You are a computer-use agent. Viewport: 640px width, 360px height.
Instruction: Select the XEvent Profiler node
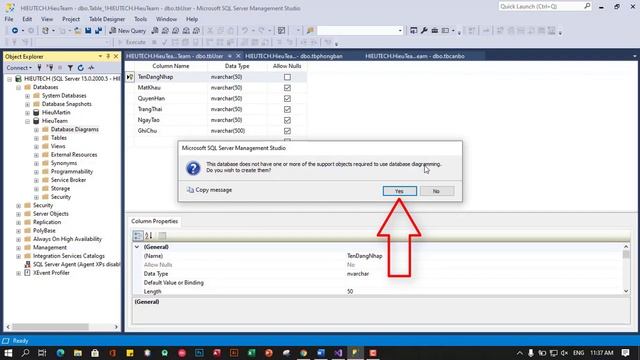[x=51, y=273]
